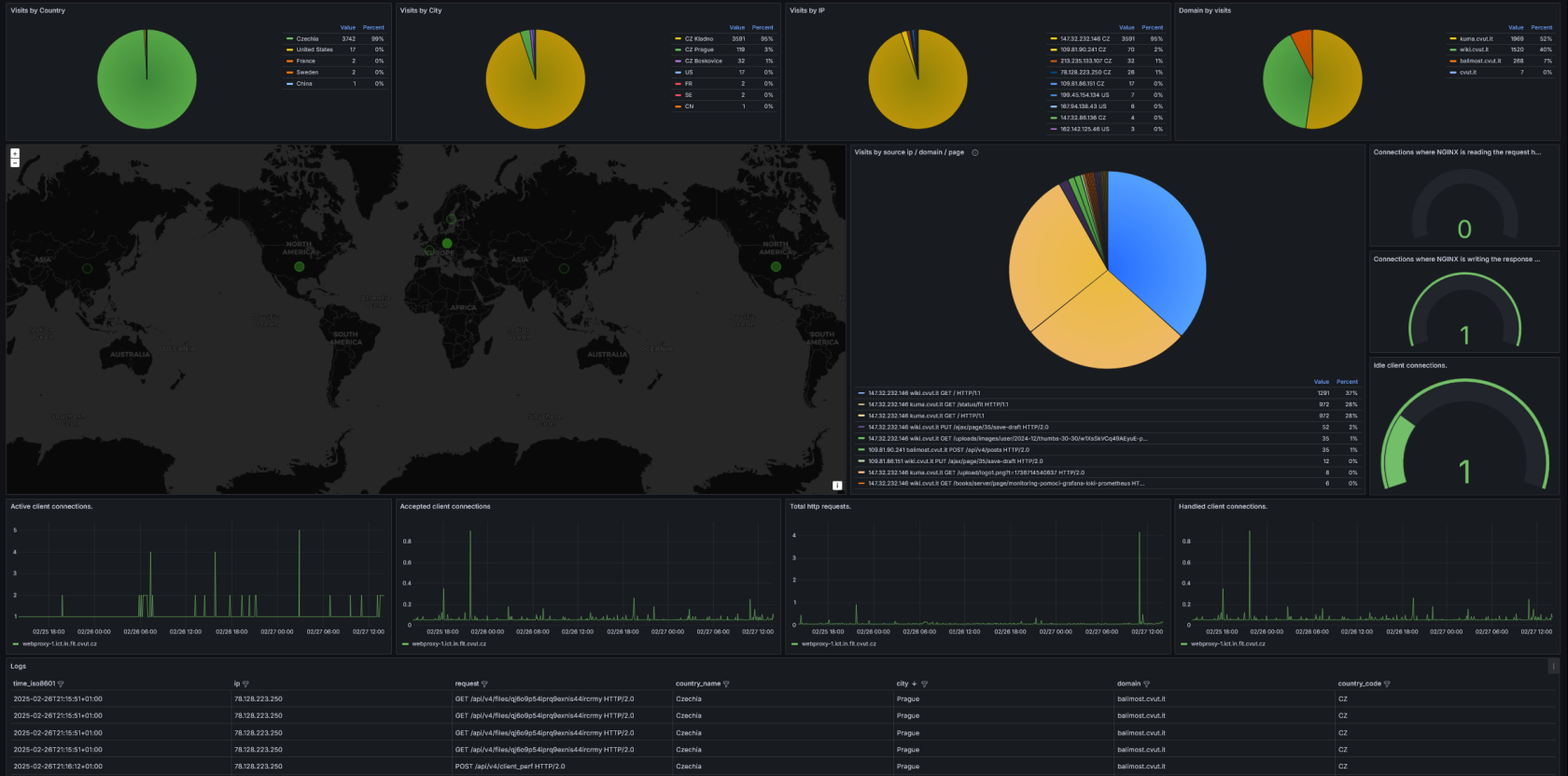The image size is (1568, 776).
Task: Open the Logs panel kebab menu
Action: coord(1553,666)
